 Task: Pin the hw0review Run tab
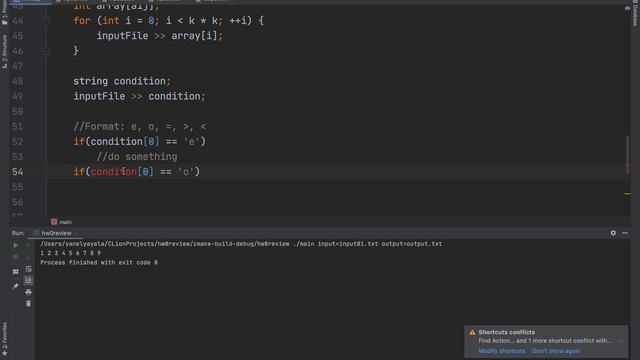click(16, 286)
